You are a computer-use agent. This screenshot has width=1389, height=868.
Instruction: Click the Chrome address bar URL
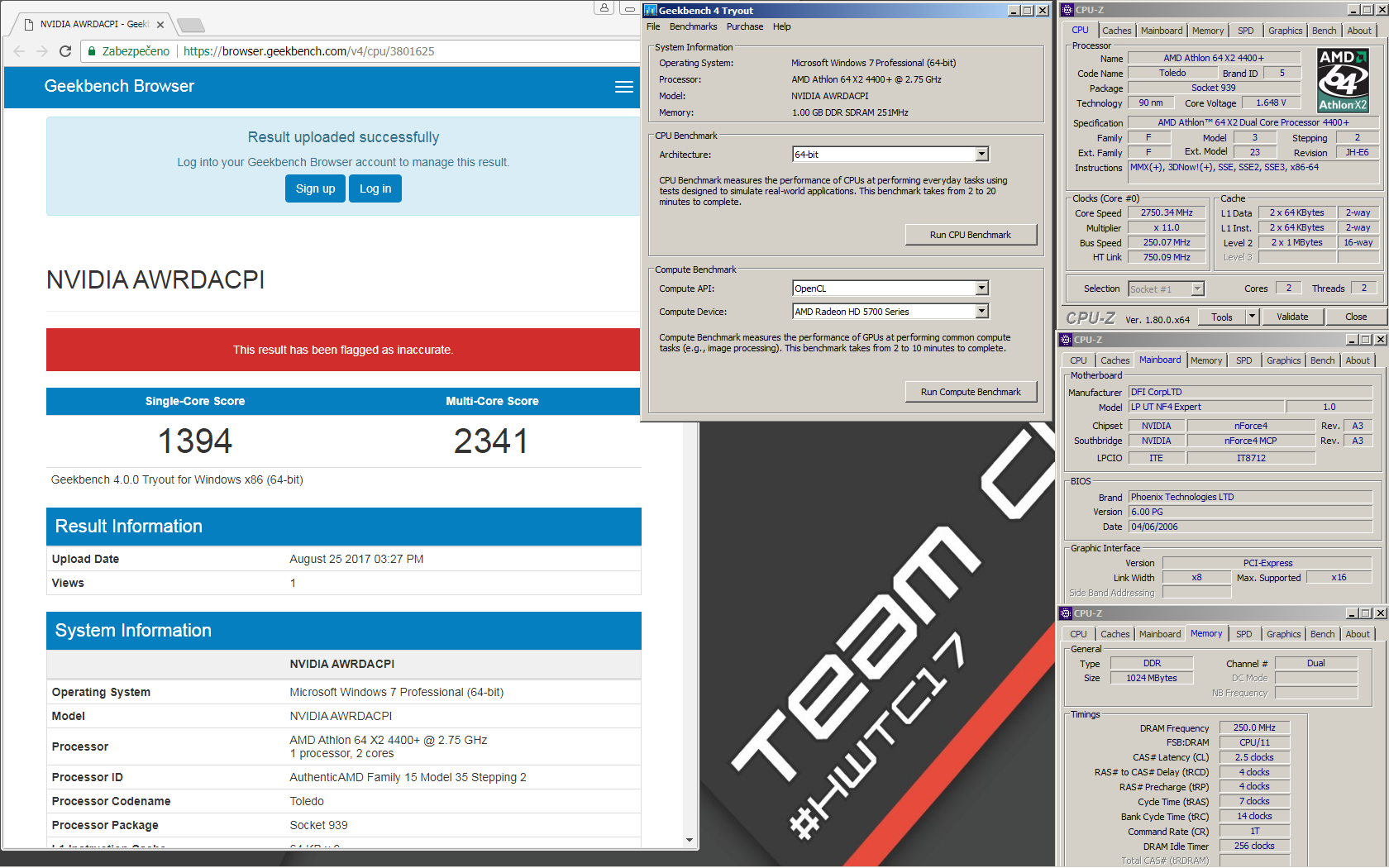click(308, 51)
